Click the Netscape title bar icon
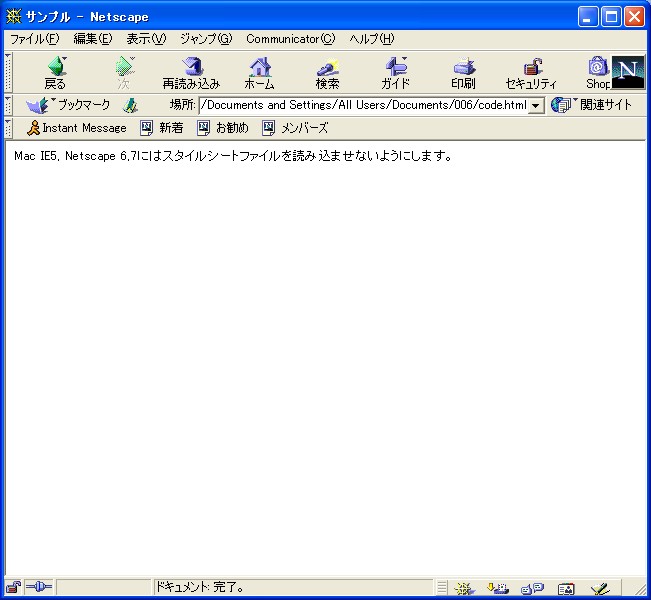Viewport: 651px width, 600px height. pos(14,17)
